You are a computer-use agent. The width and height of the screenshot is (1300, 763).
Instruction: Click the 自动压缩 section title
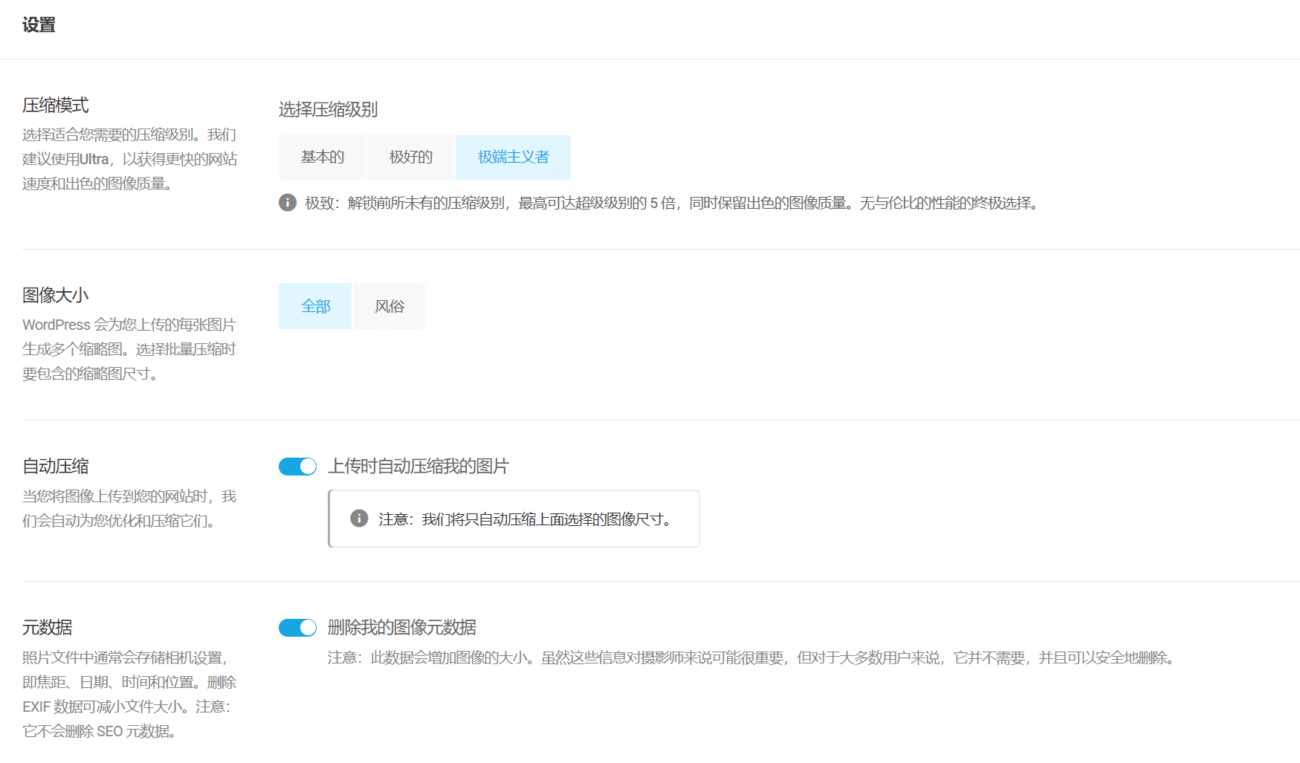55,466
